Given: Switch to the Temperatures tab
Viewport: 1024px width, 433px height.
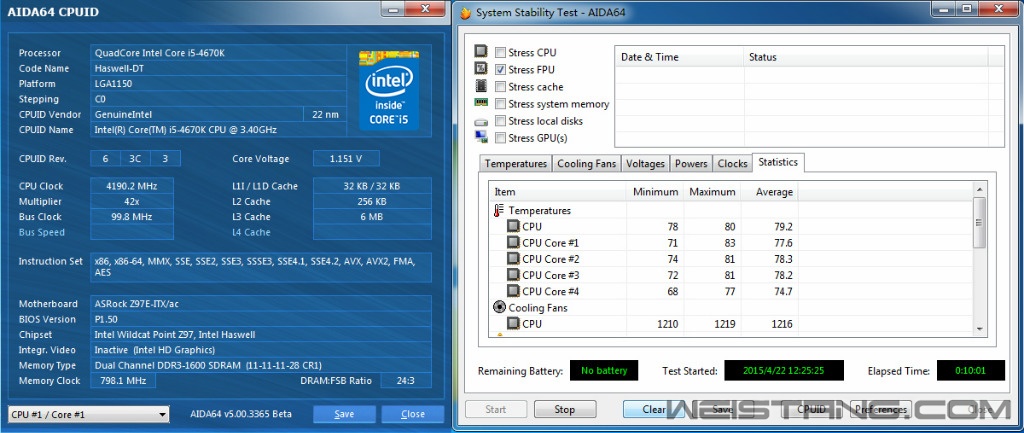Looking at the screenshot, I should pos(516,164).
